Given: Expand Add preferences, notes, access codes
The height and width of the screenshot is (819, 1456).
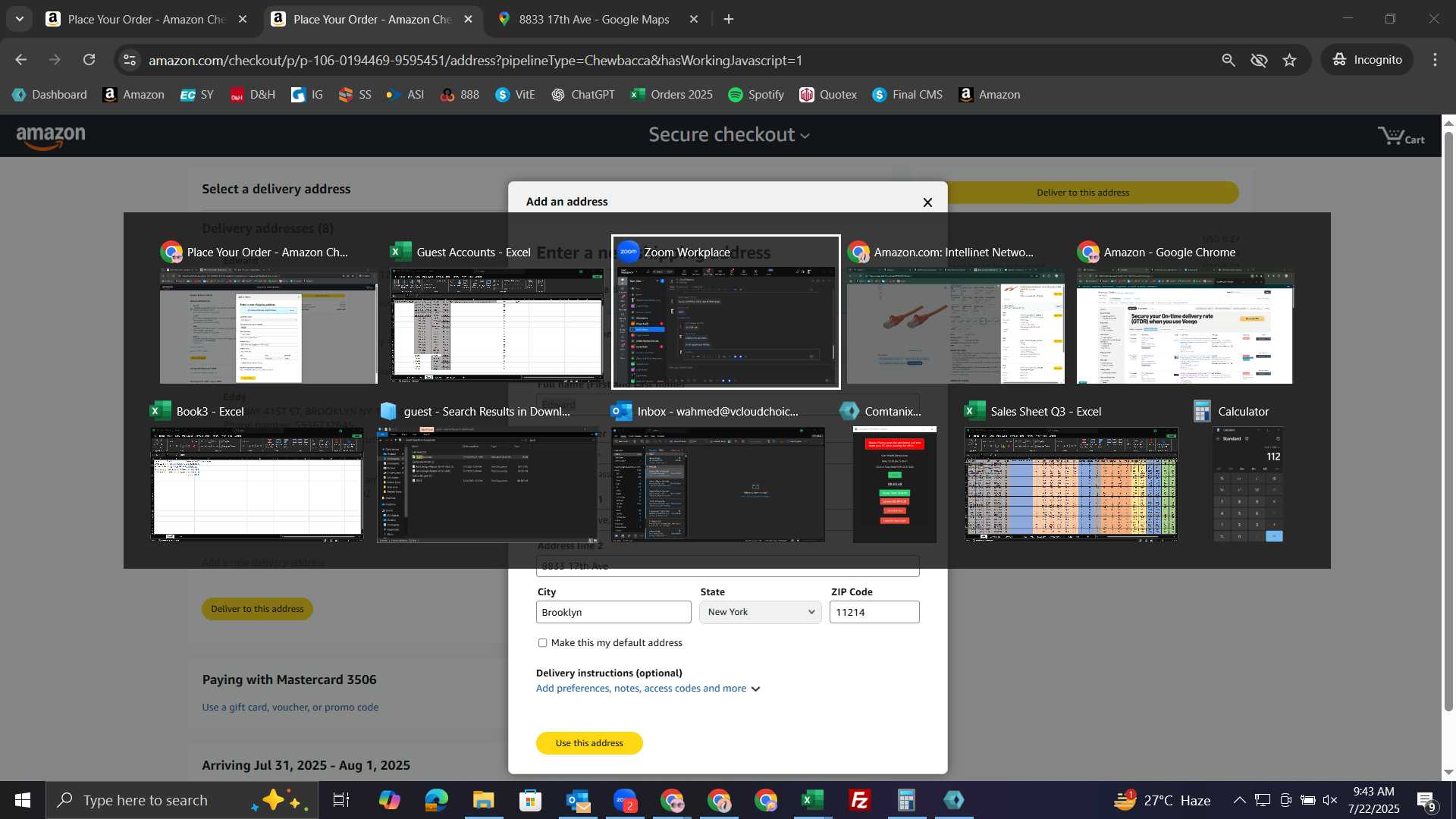Looking at the screenshot, I should (x=648, y=689).
